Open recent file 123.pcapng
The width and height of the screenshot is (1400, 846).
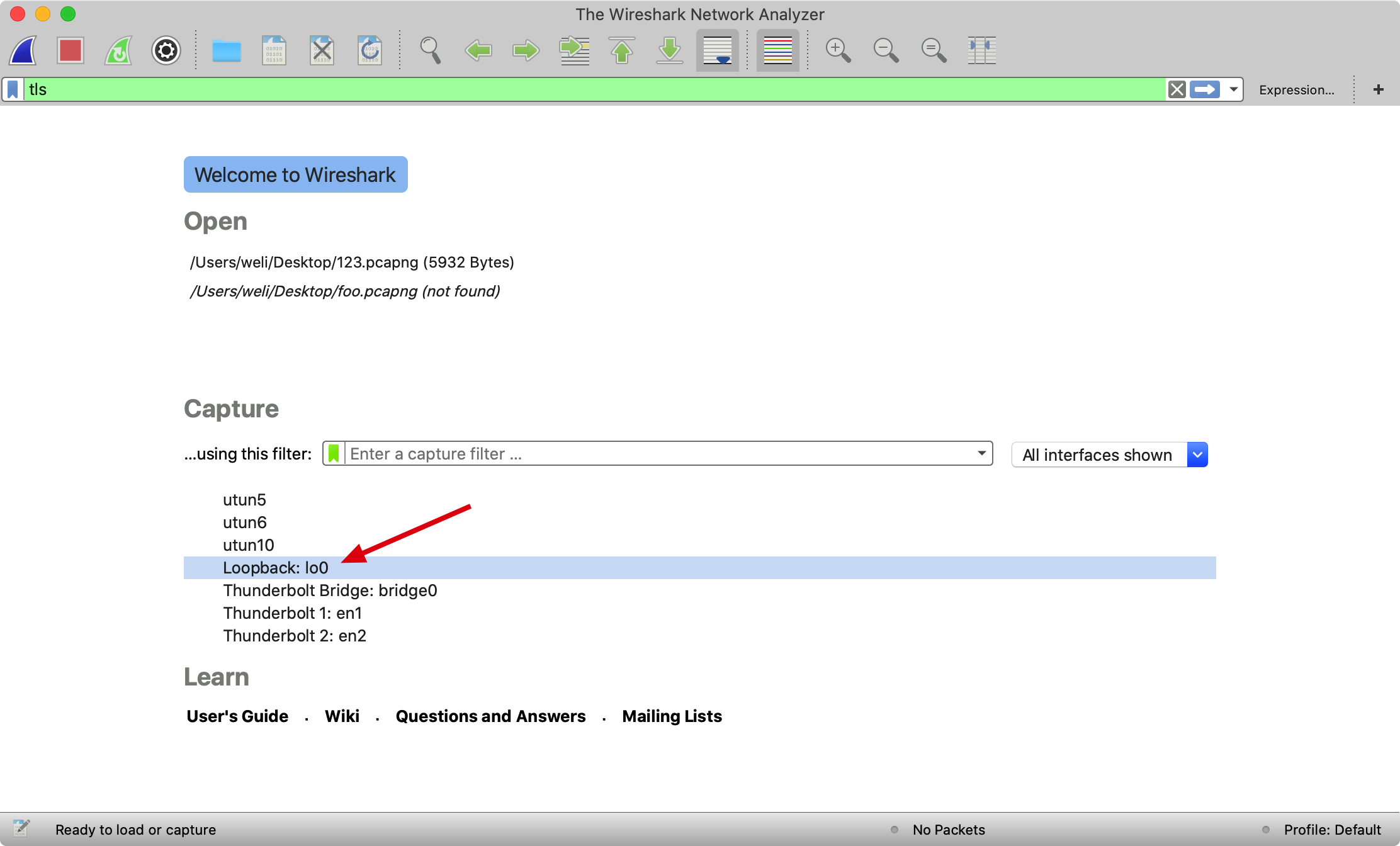(352, 262)
